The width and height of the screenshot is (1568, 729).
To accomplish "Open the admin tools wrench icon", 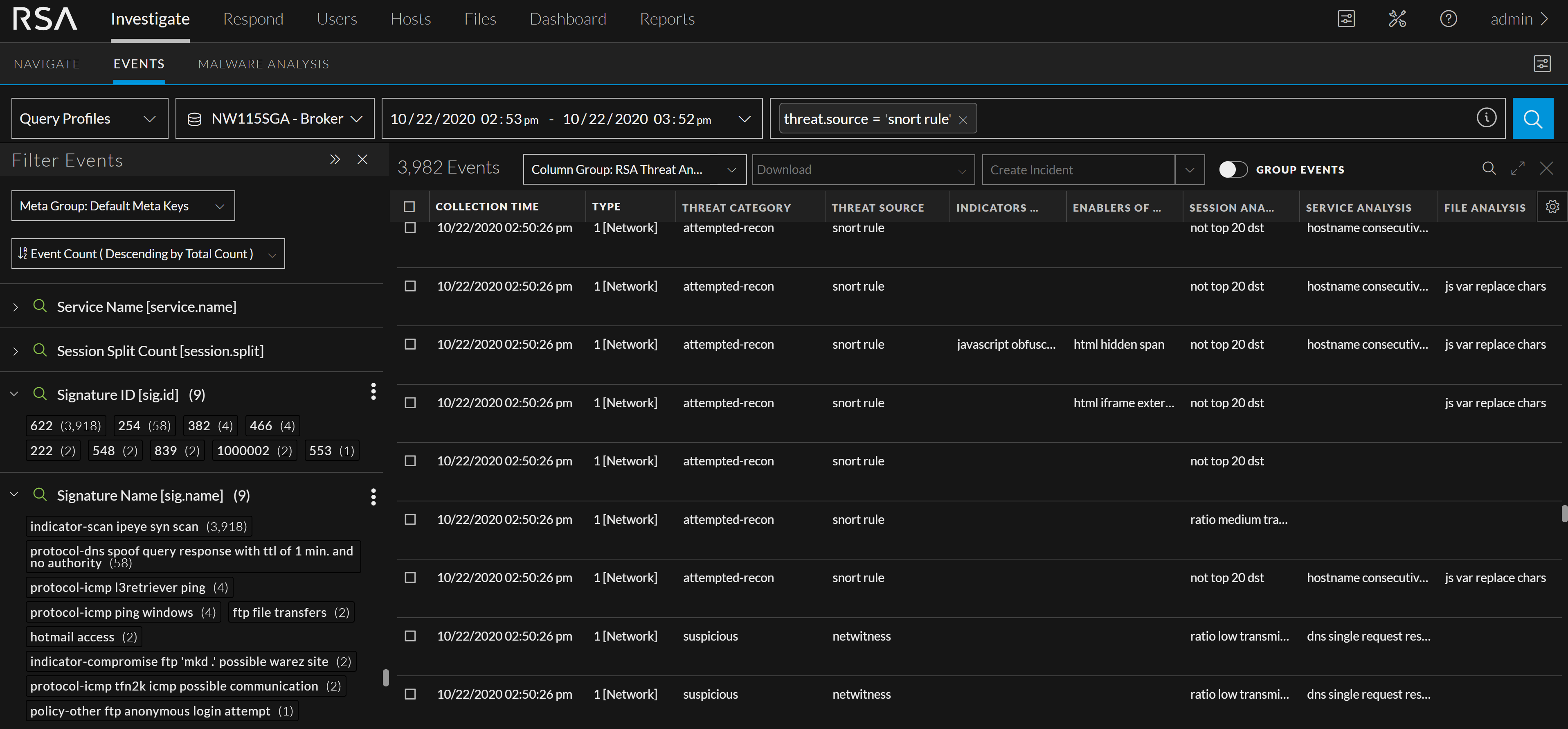I will point(1397,19).
